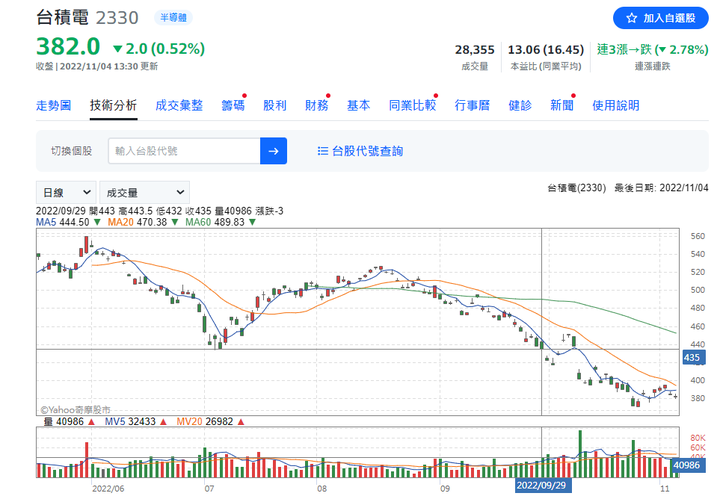
Task: Select the 技術分析 tab
Action: point(113,105)
